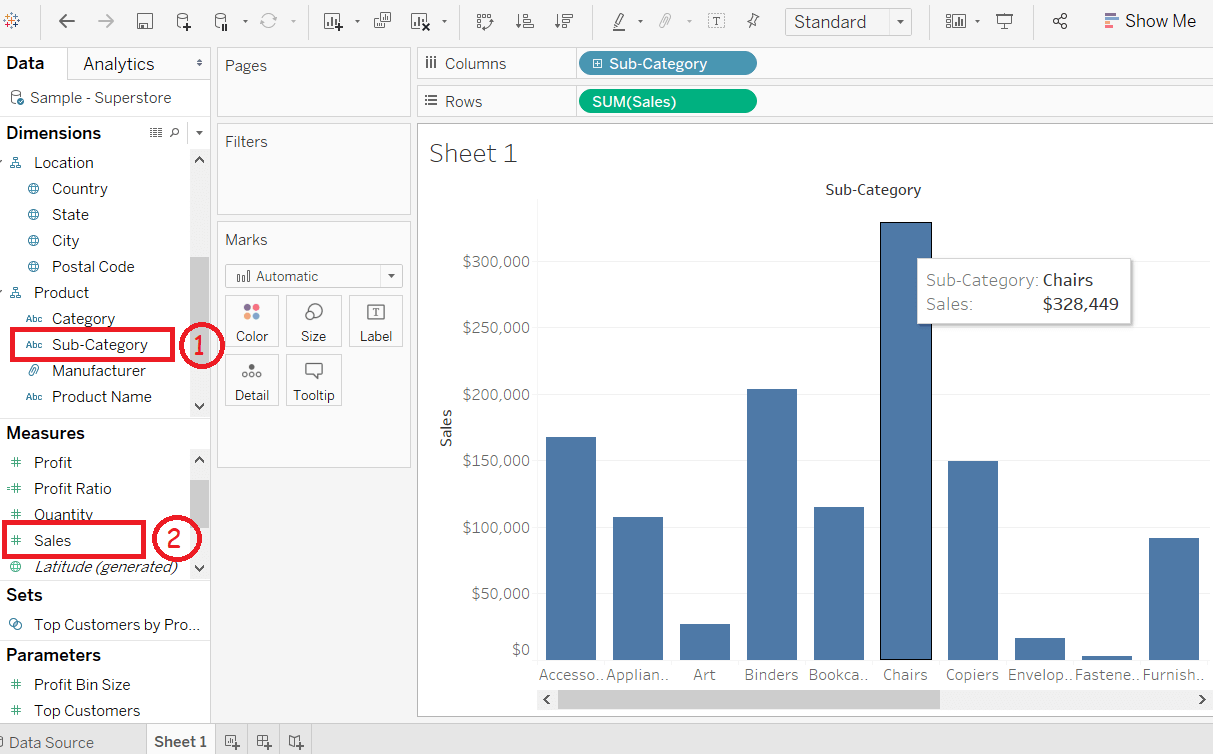Viewport: 1213px width, 754px height.
Task: Add new worksheet tab at the bottom
Action: coord(232,741)
